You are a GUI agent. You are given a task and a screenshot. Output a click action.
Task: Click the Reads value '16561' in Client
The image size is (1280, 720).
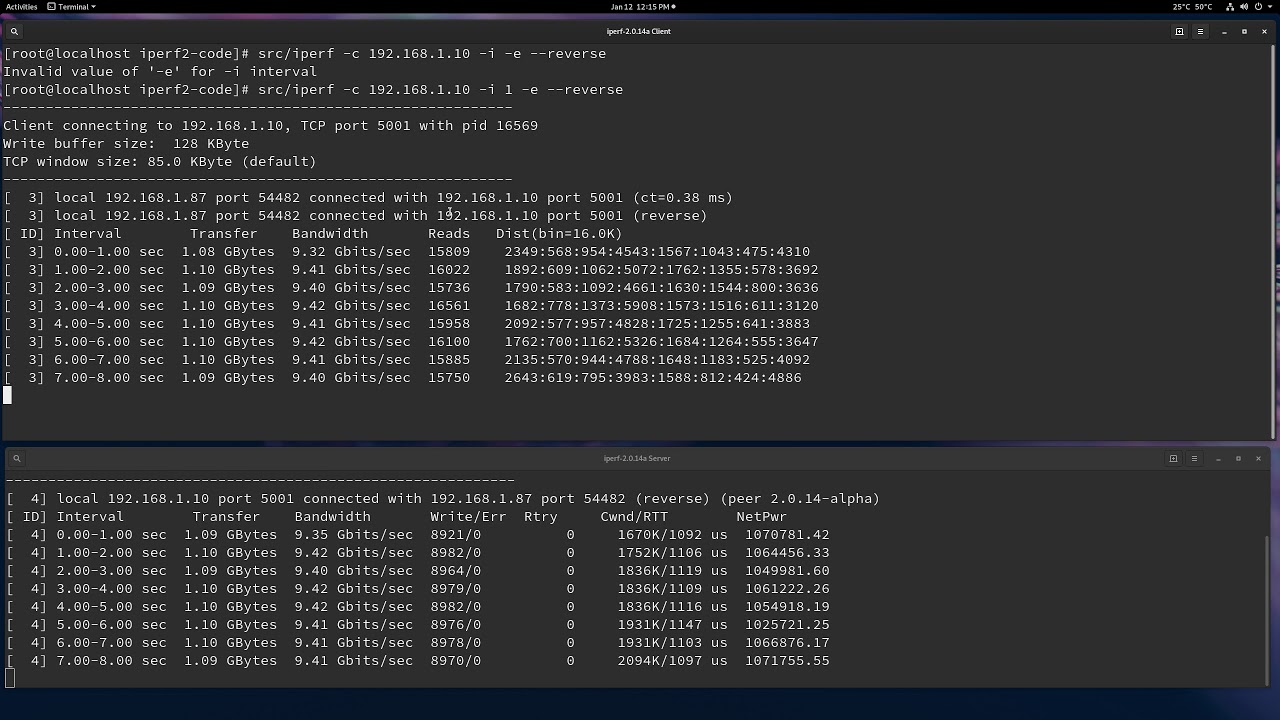[449, 305]
